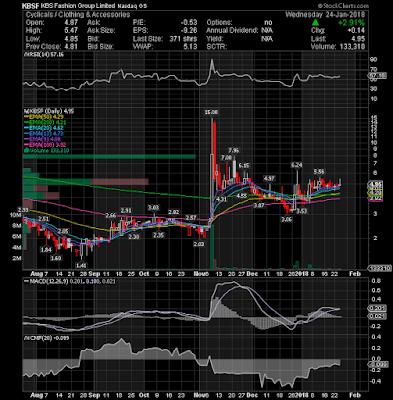Click the RSI(14) indicator label
Screen dimensions: 393x400
pyautogui.click(x=37, y=55)
